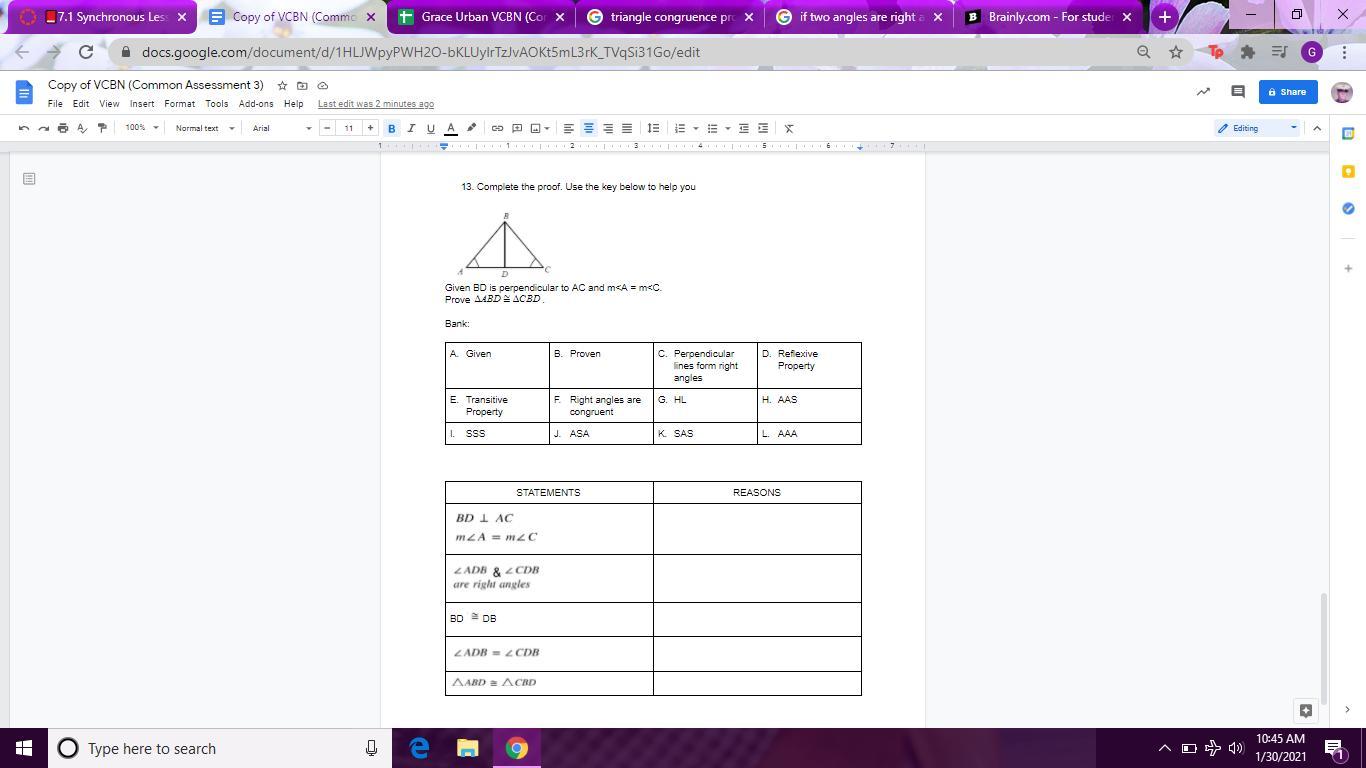The height and width of the screenshot is (768, 1366).
Task: Expand numbered list style options
Action: pyautogui.click(x=695, y=128)
